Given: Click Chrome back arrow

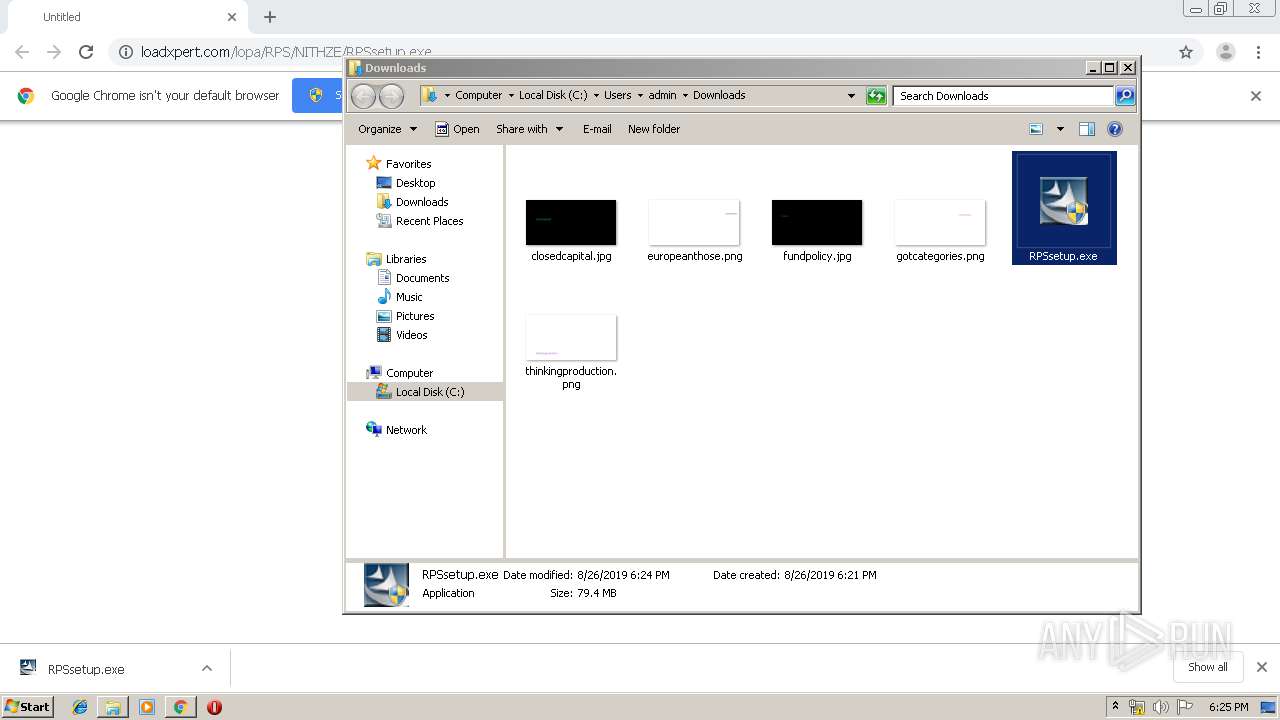Looking at the screenshot, I should [22, 52].
